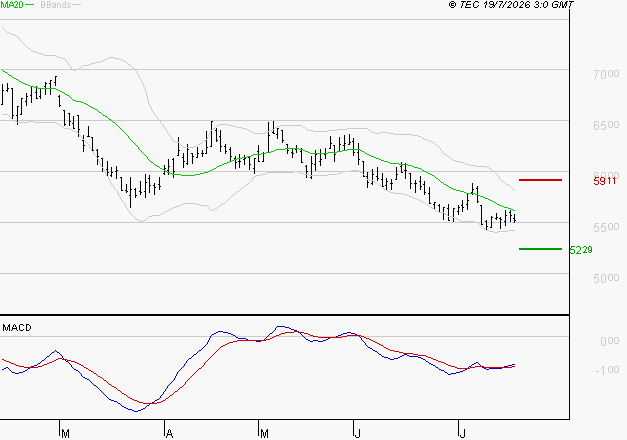Click the MACD 000 axis label
Image resolution: width=627 pixels, height=440 pixels.
[x=610, y=341]
